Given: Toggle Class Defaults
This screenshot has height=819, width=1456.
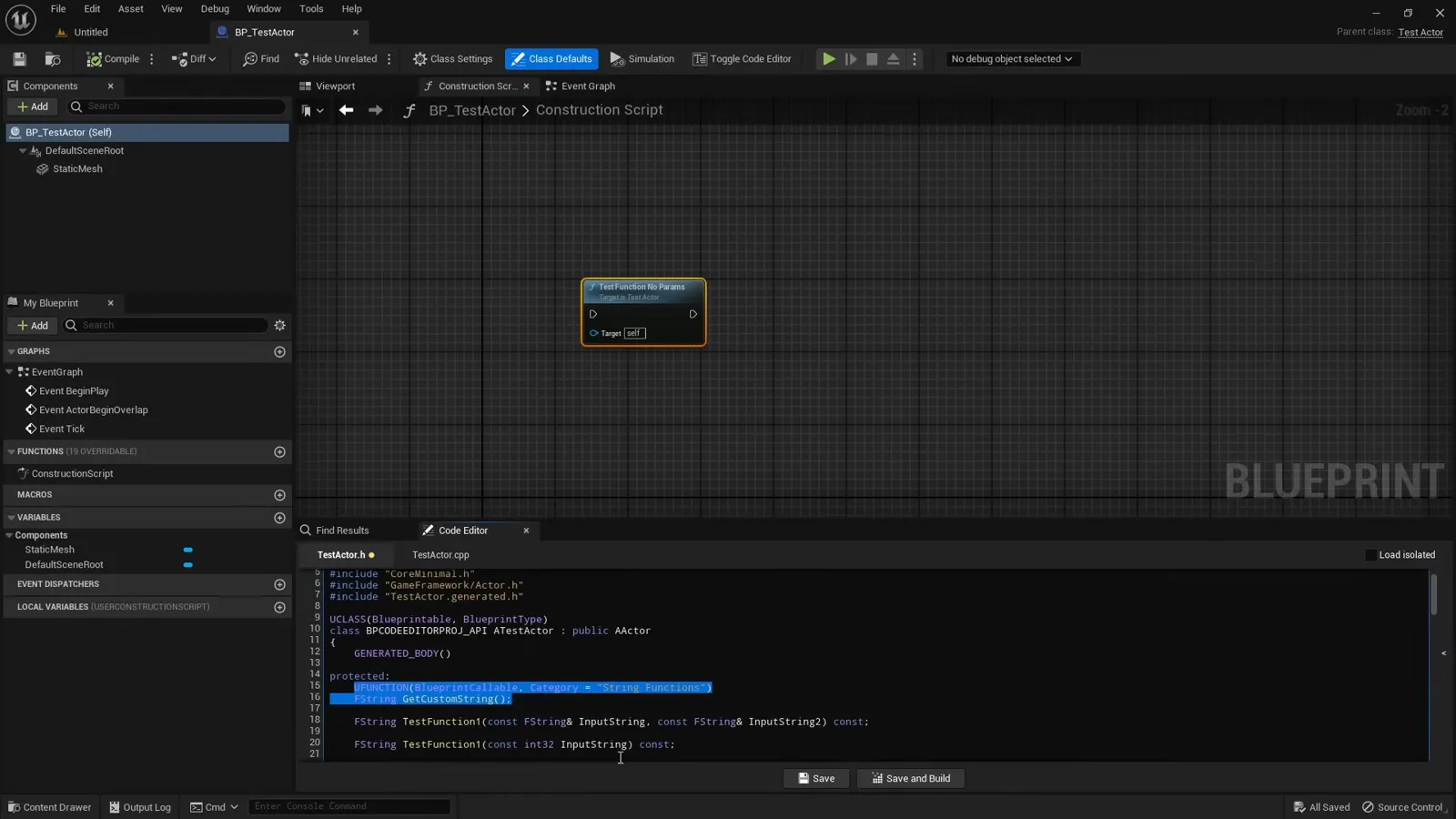Looking at the screenshot, I should coord(551,59).
